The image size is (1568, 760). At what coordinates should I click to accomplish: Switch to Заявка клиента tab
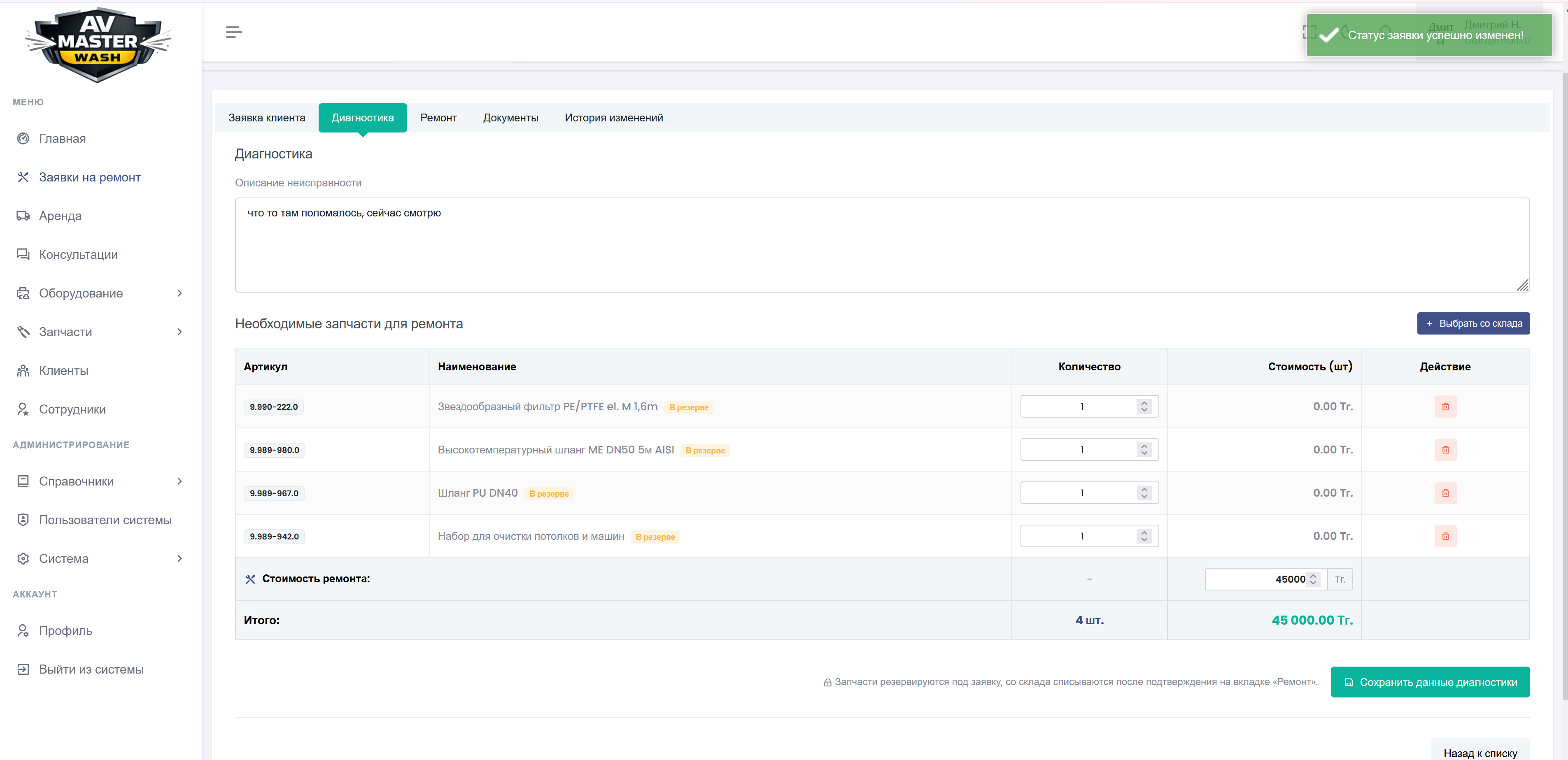[x=267, y=118]
